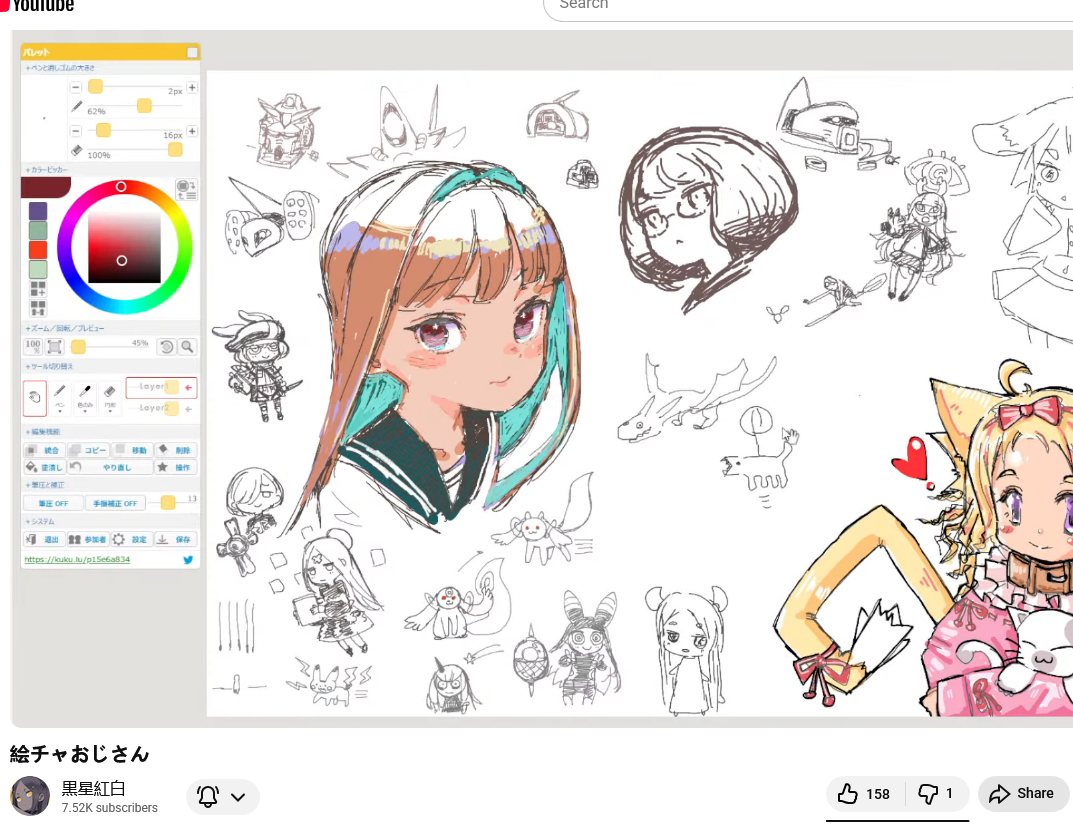The height and width of the screenshot is (825, 1073).
Task: Increase eraser size with plus button
Action: pos(192,131)
